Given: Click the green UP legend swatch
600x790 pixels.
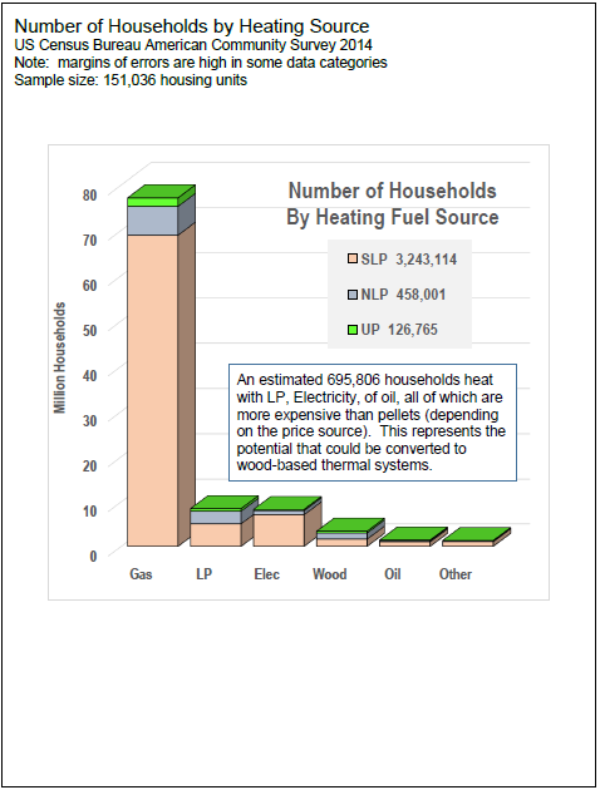Looking at the screenshot, I should click(x=351, y=329).
